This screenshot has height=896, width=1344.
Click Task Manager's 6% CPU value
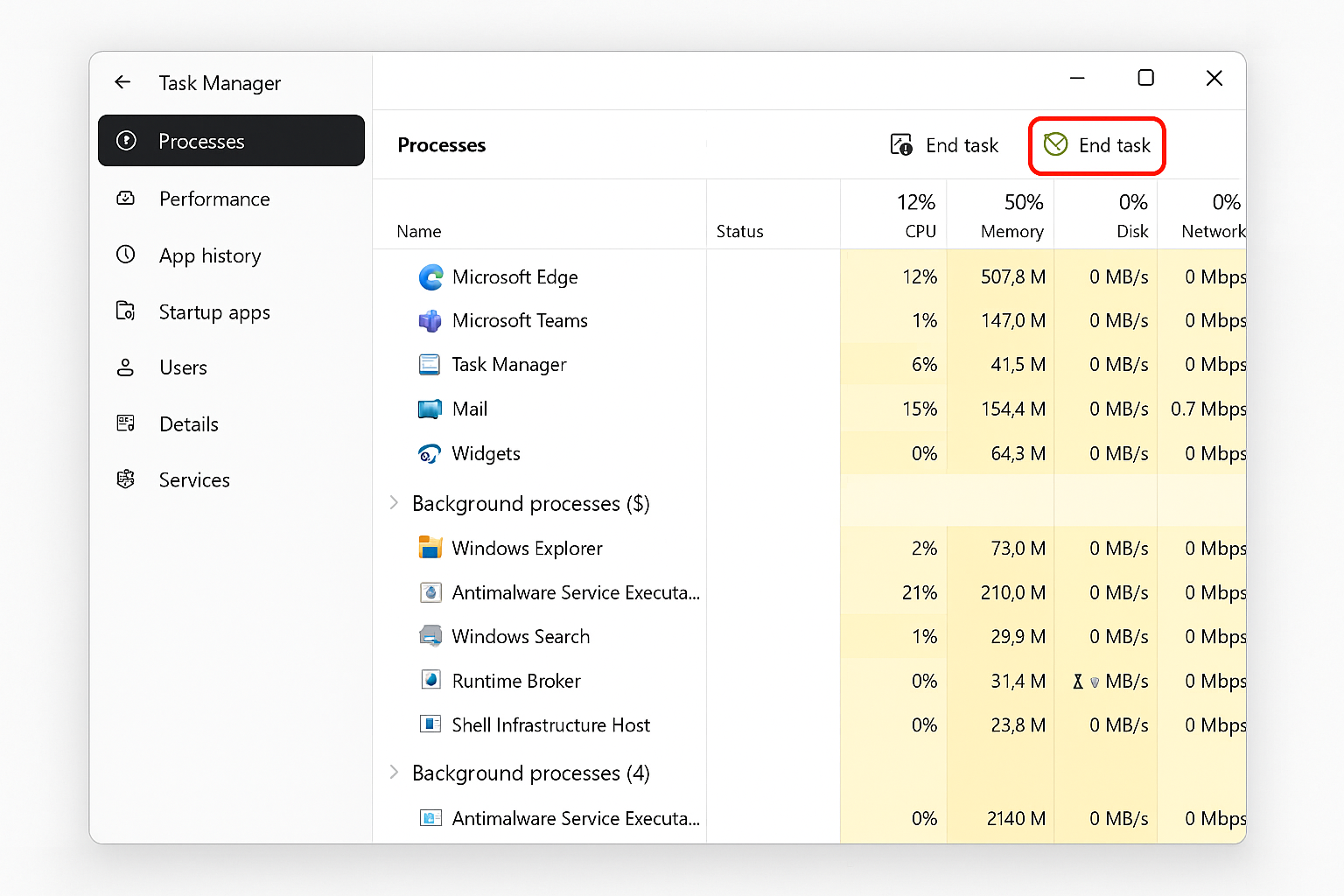(924, 365)
